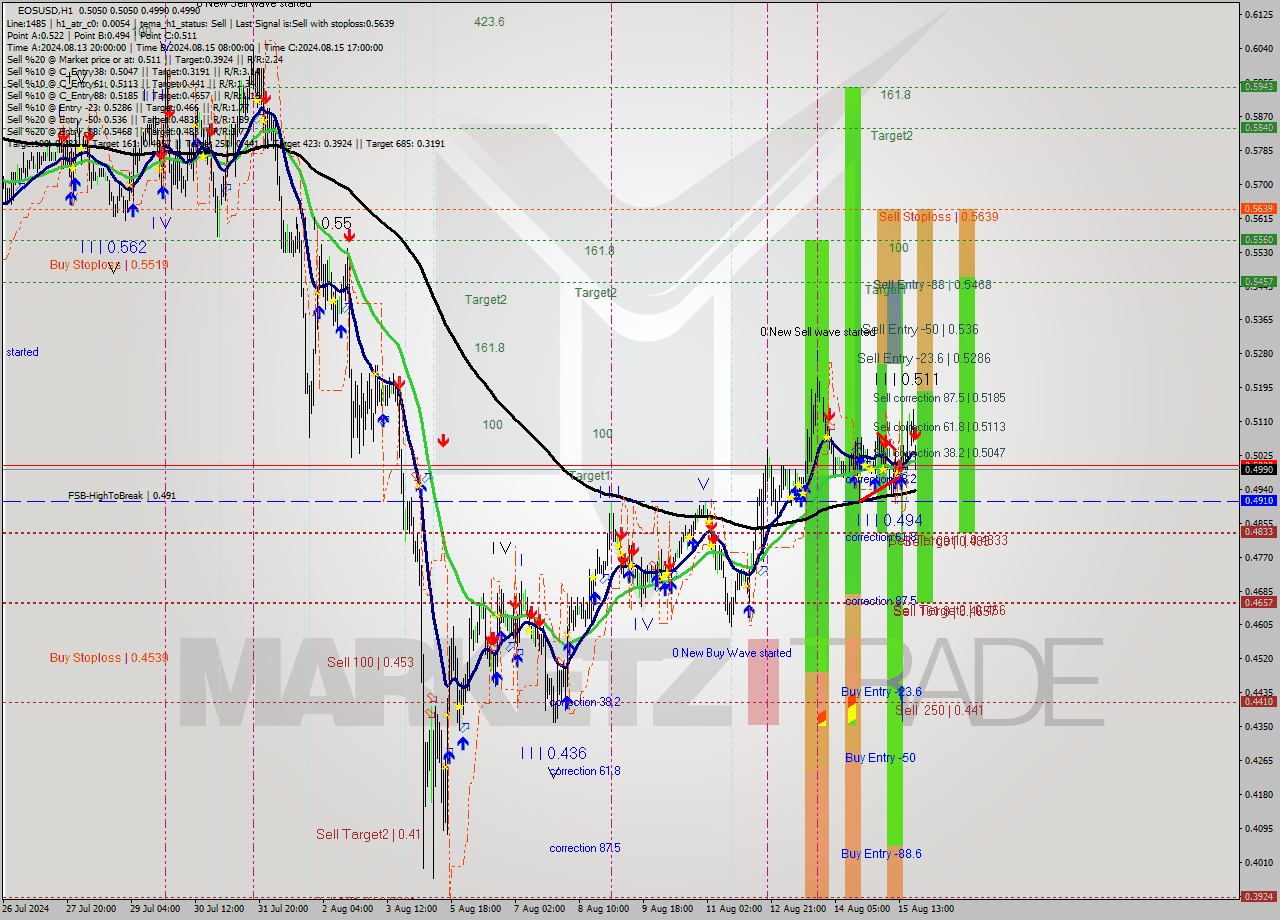Click the '12 Aug 21:00' time label
1280x920 pixels.
coord(797,909)
